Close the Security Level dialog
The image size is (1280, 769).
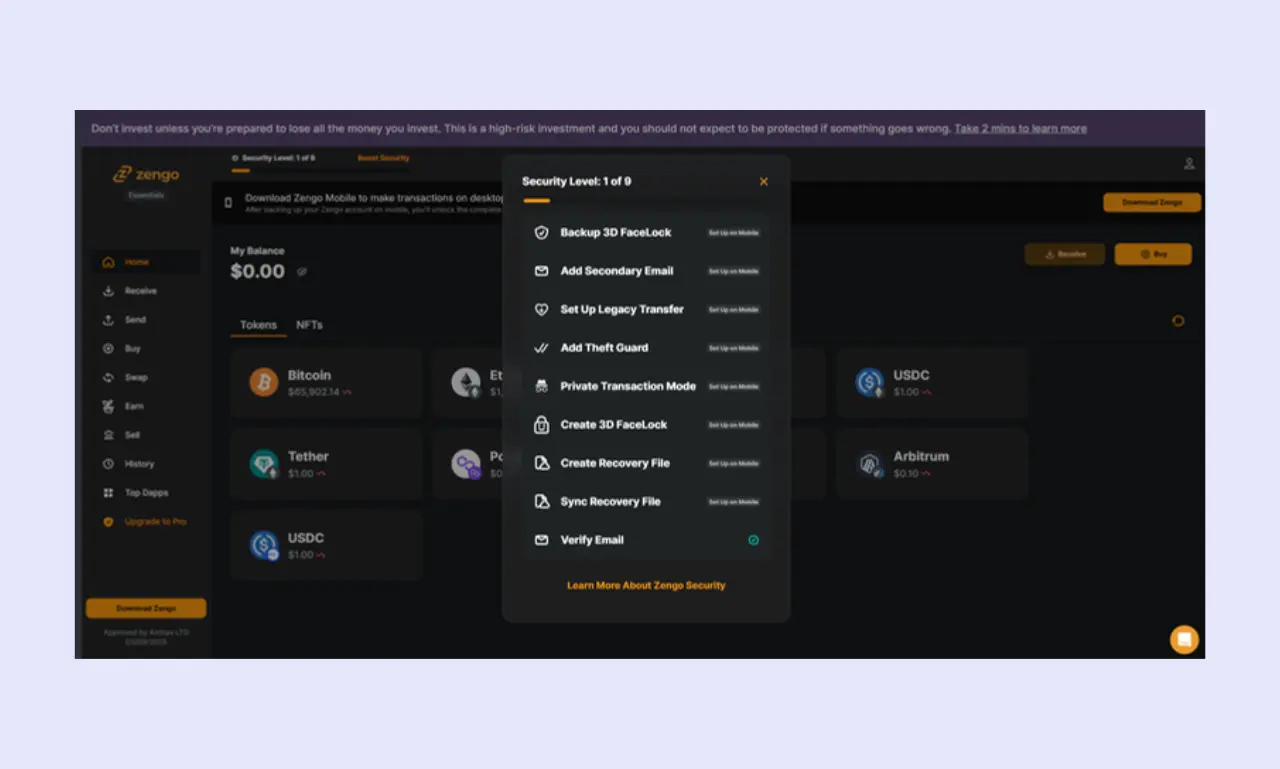764,181
